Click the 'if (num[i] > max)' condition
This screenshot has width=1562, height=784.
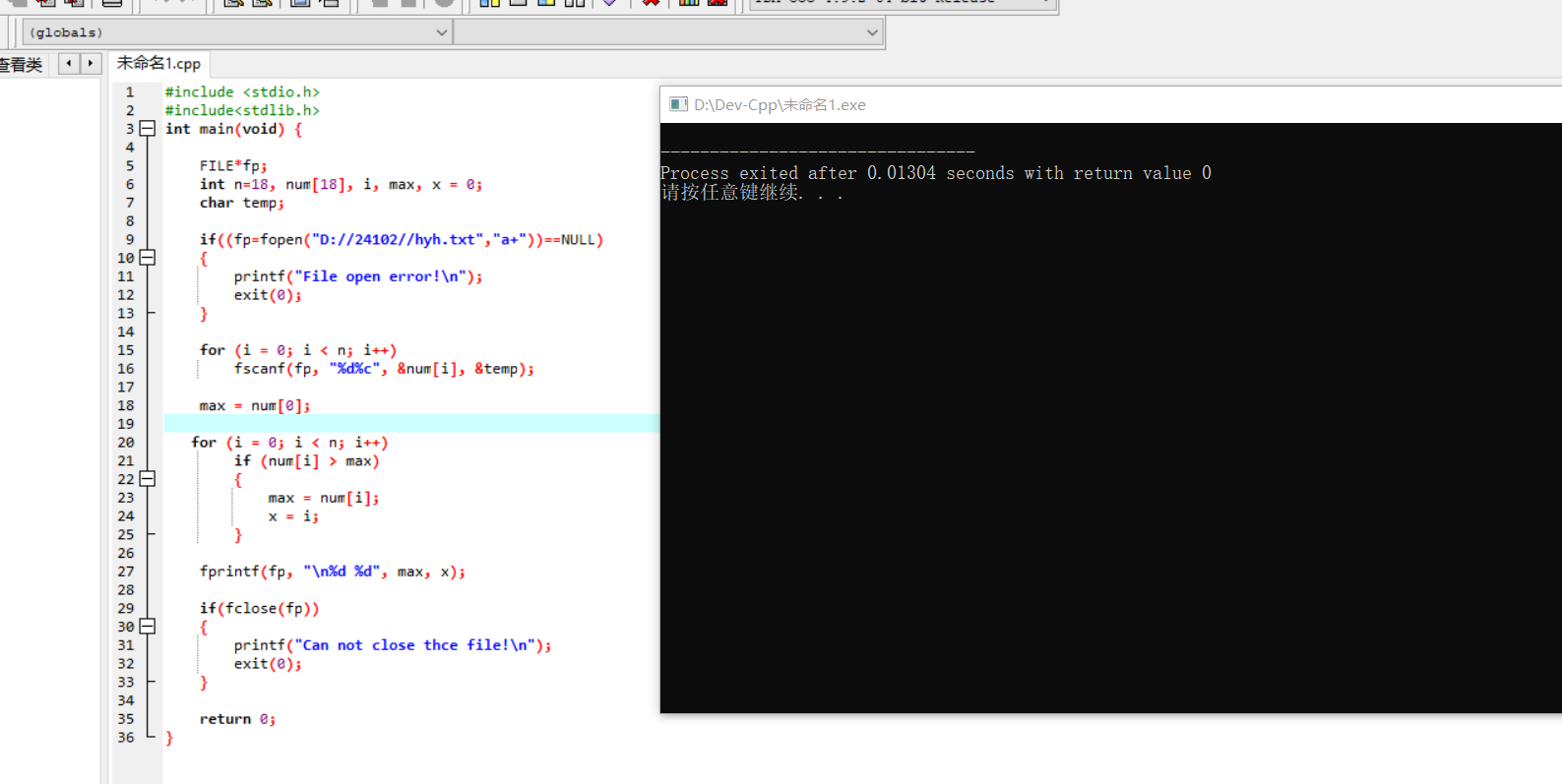click(x=306, y=460)
